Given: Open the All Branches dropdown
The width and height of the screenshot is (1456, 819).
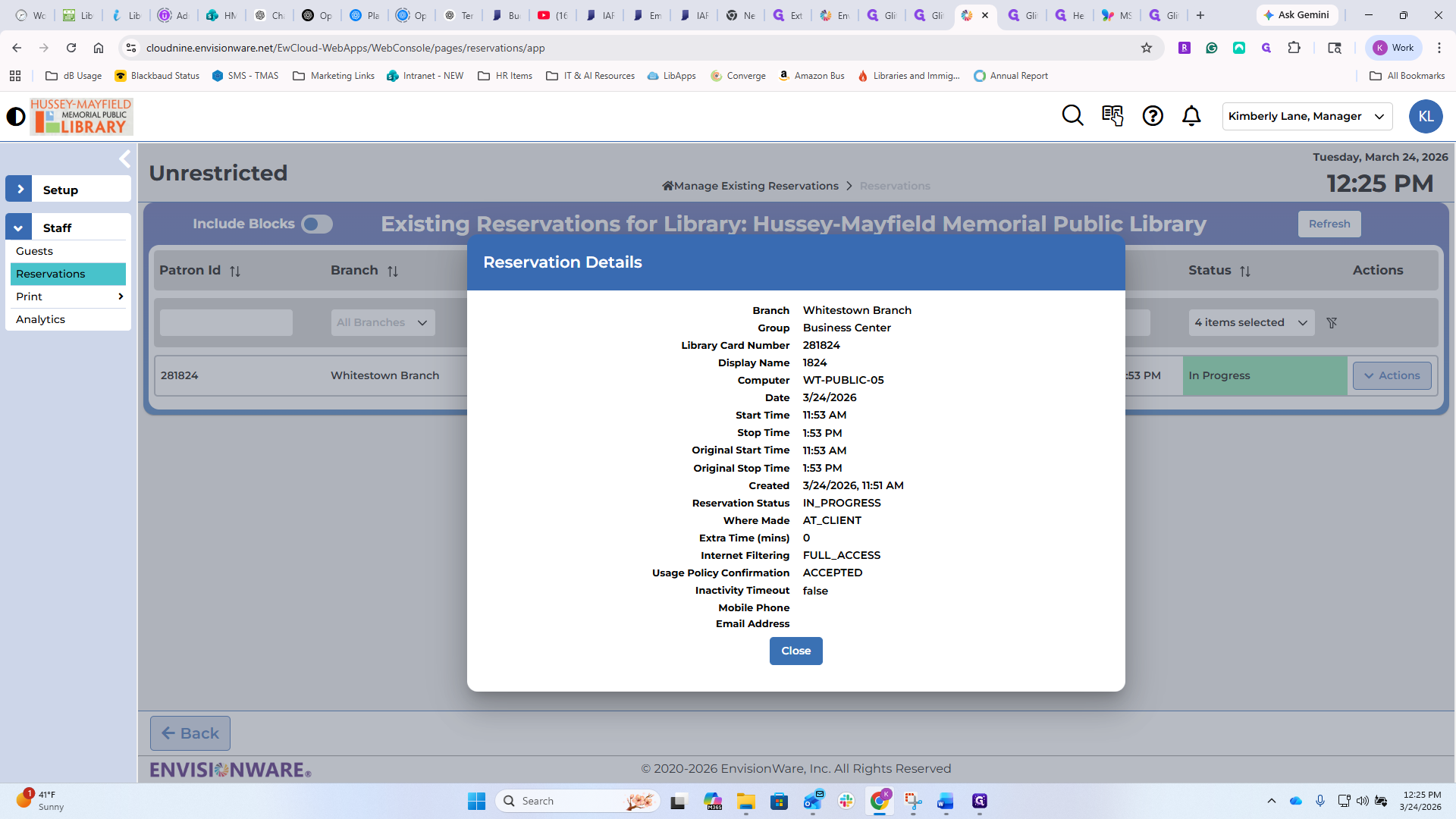Looking at the screenshot, I should coord(383,323).
